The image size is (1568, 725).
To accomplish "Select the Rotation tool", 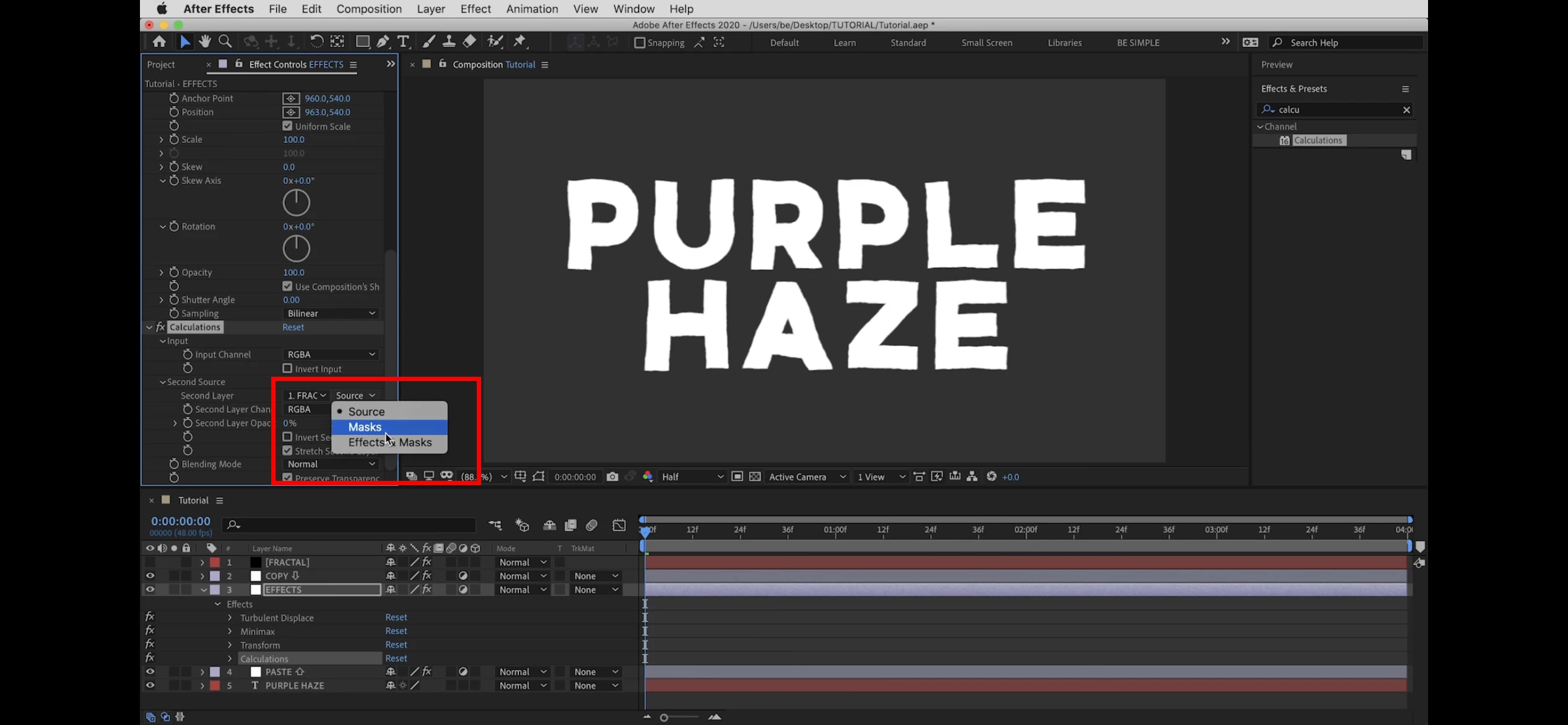I will click(316, 42).
